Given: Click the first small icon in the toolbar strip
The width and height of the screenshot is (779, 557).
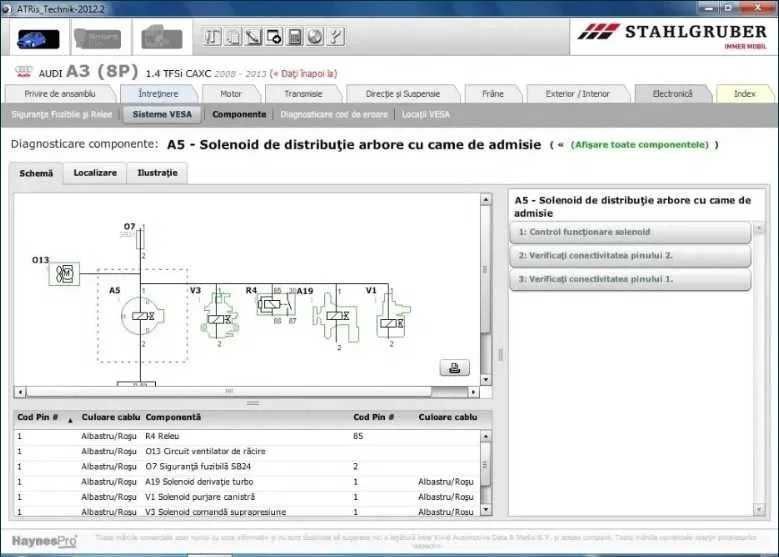Looking at the screenshot, I should [212, 37].
